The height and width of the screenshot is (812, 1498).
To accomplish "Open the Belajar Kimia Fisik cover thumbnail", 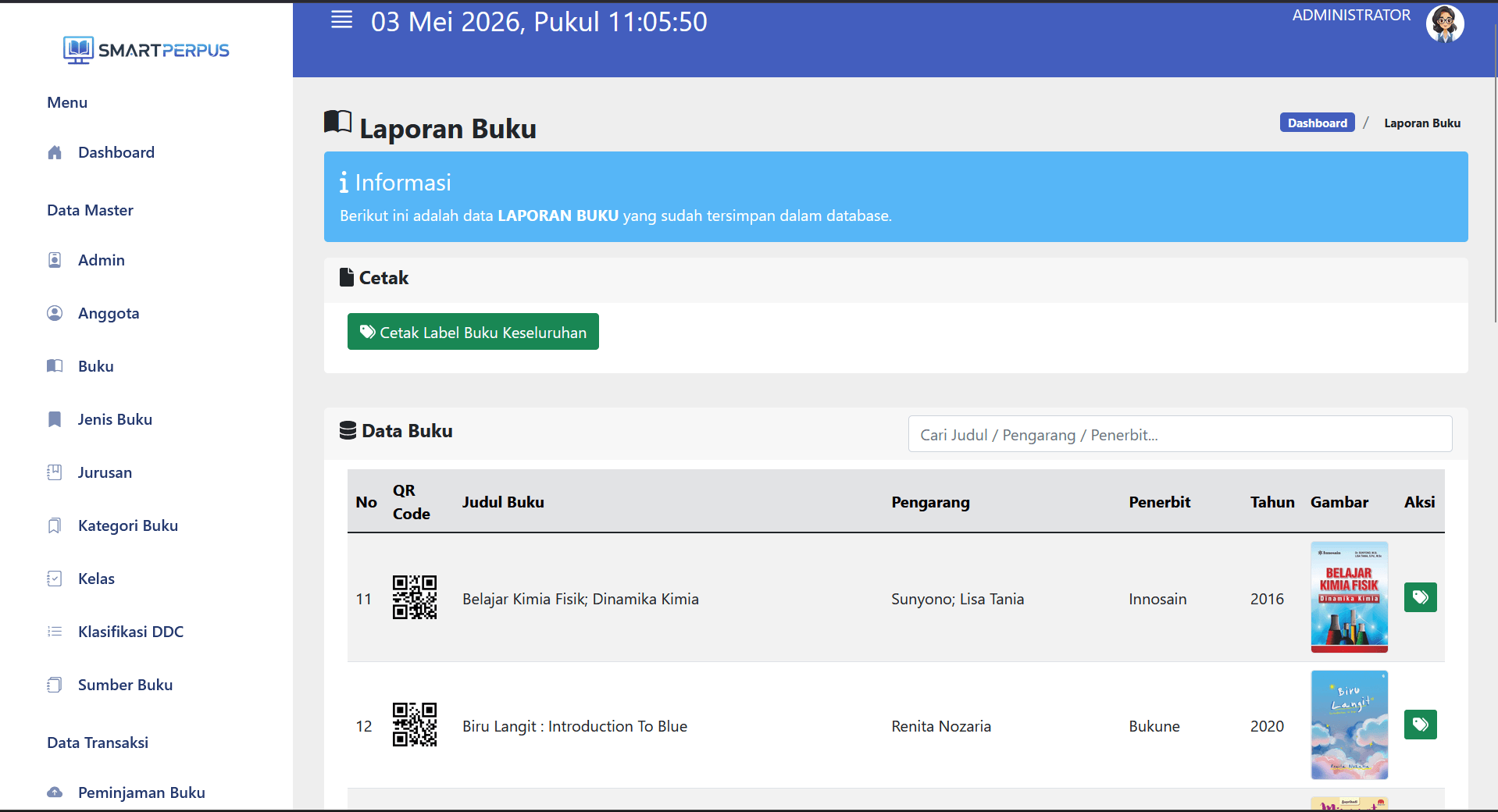I will coord(1350,597).
